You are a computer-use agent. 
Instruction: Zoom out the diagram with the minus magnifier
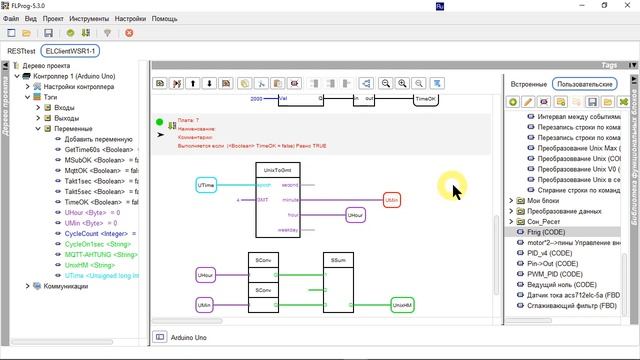(385, 83)
